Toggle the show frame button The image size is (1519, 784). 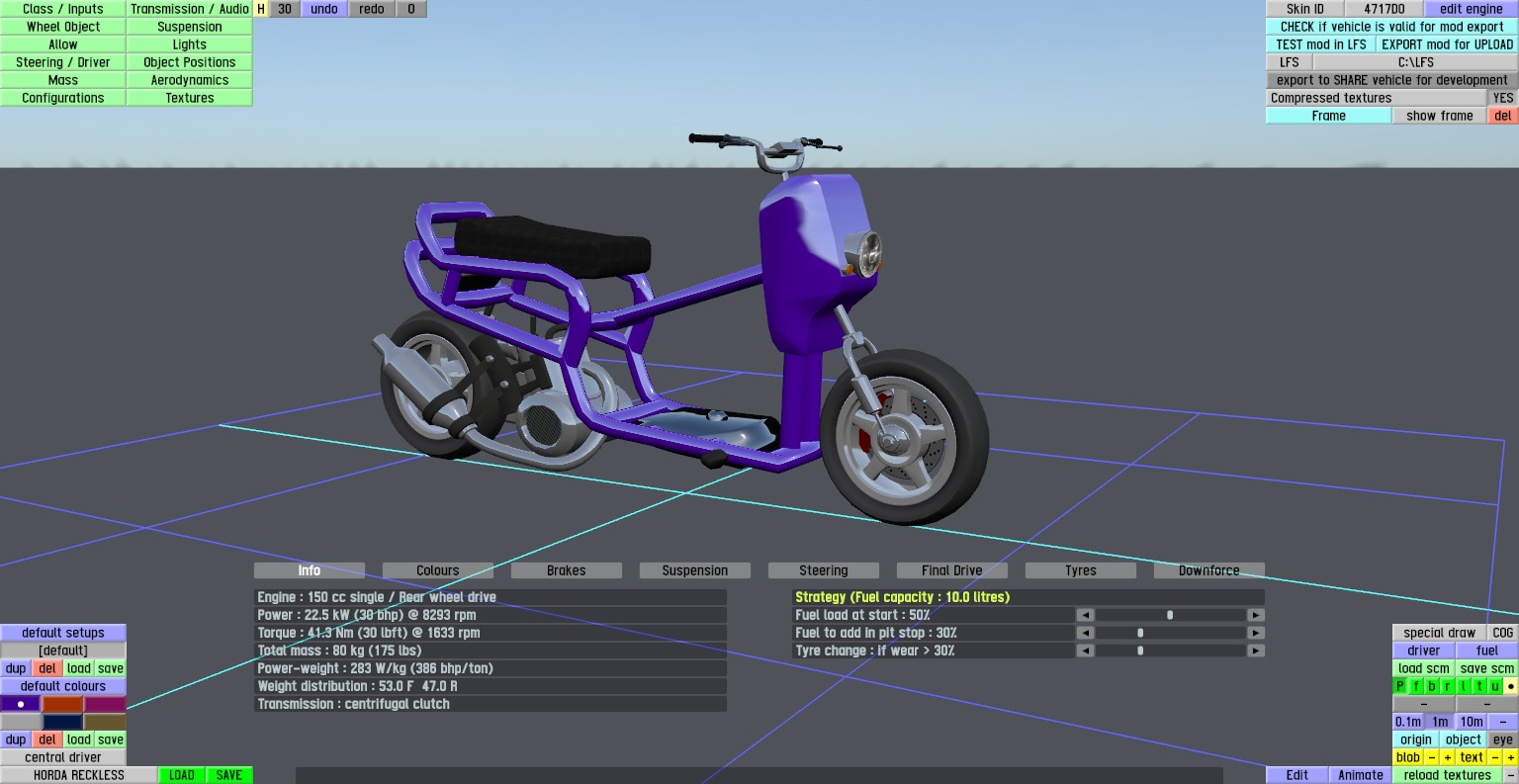1440,116
